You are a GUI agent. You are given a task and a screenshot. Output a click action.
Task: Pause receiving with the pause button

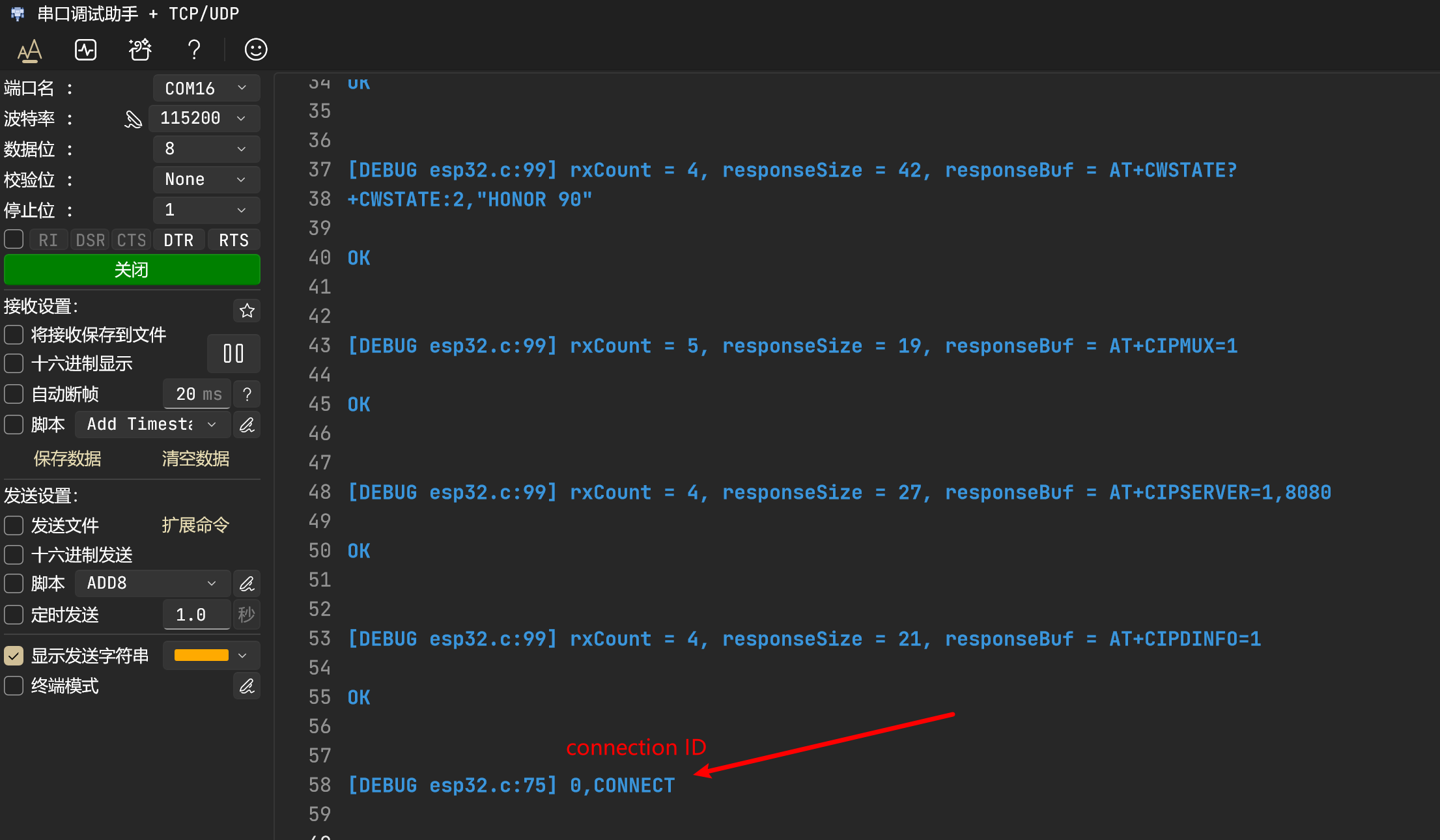pos(233,354)
